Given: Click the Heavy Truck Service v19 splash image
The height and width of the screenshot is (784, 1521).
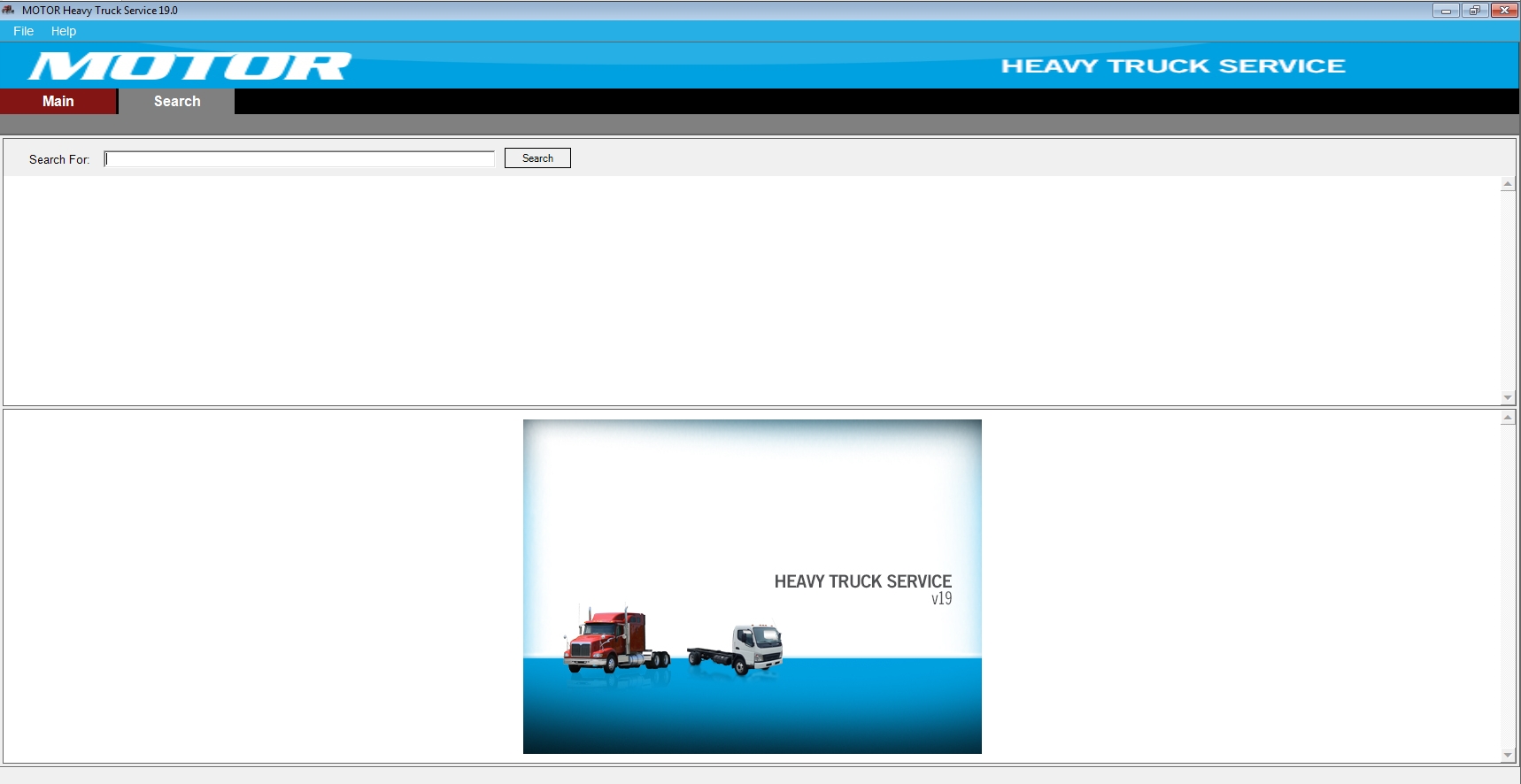Looking at the screenshot, I should pyautogui.click(x=753, y=587).
